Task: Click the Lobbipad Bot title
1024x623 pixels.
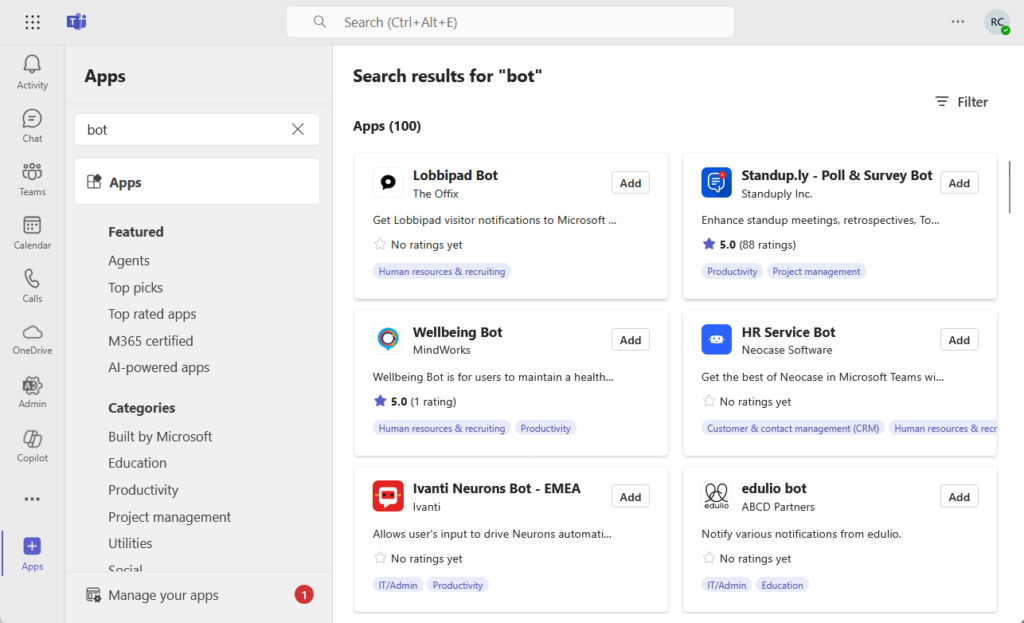Action: (x=455, y=175)
